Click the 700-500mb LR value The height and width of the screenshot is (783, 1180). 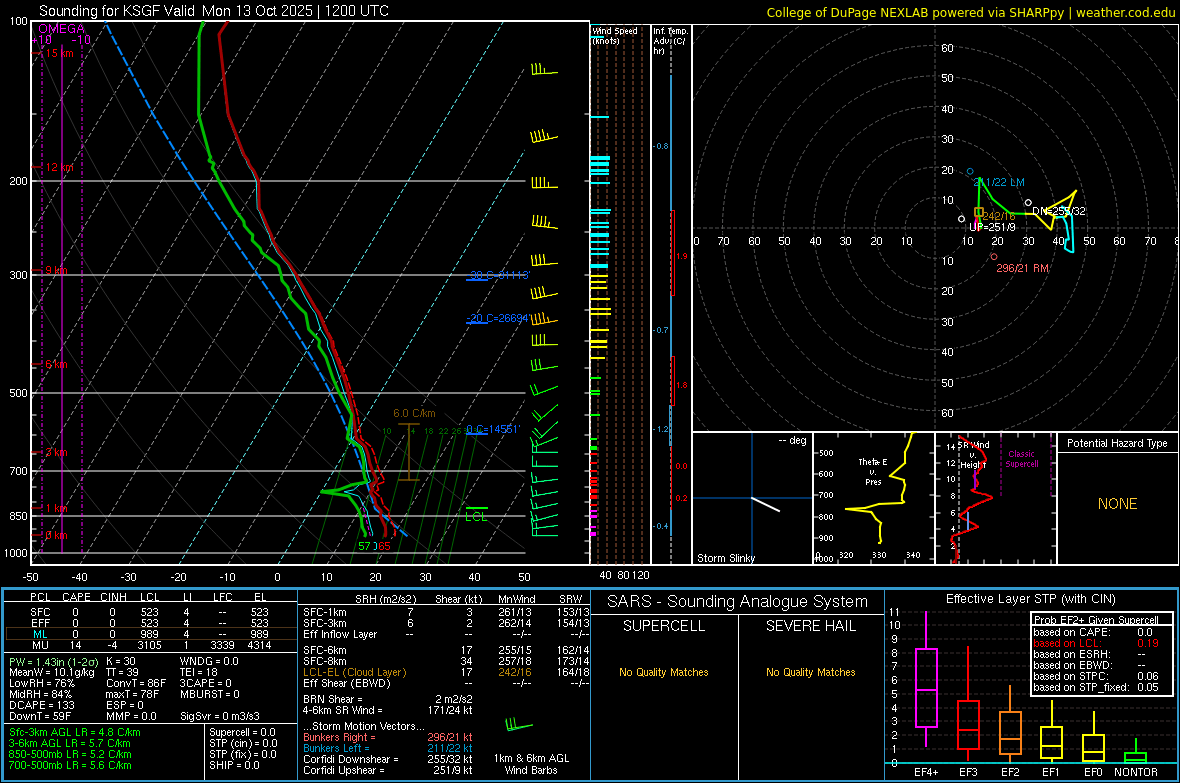tap(70, 765)
